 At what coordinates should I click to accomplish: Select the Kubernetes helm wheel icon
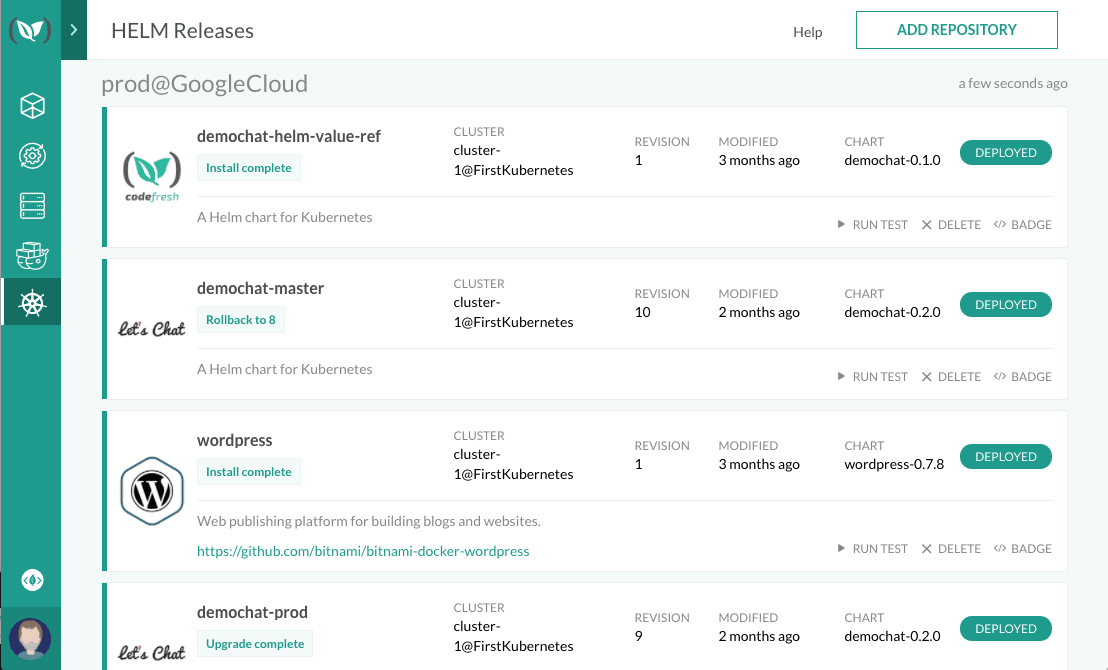(x=32, y=302)
